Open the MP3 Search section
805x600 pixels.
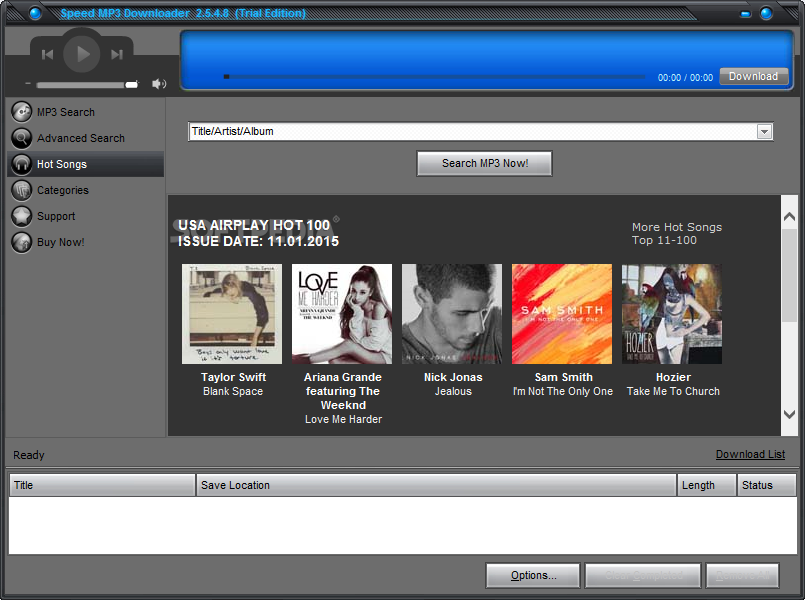pos(66,112)
